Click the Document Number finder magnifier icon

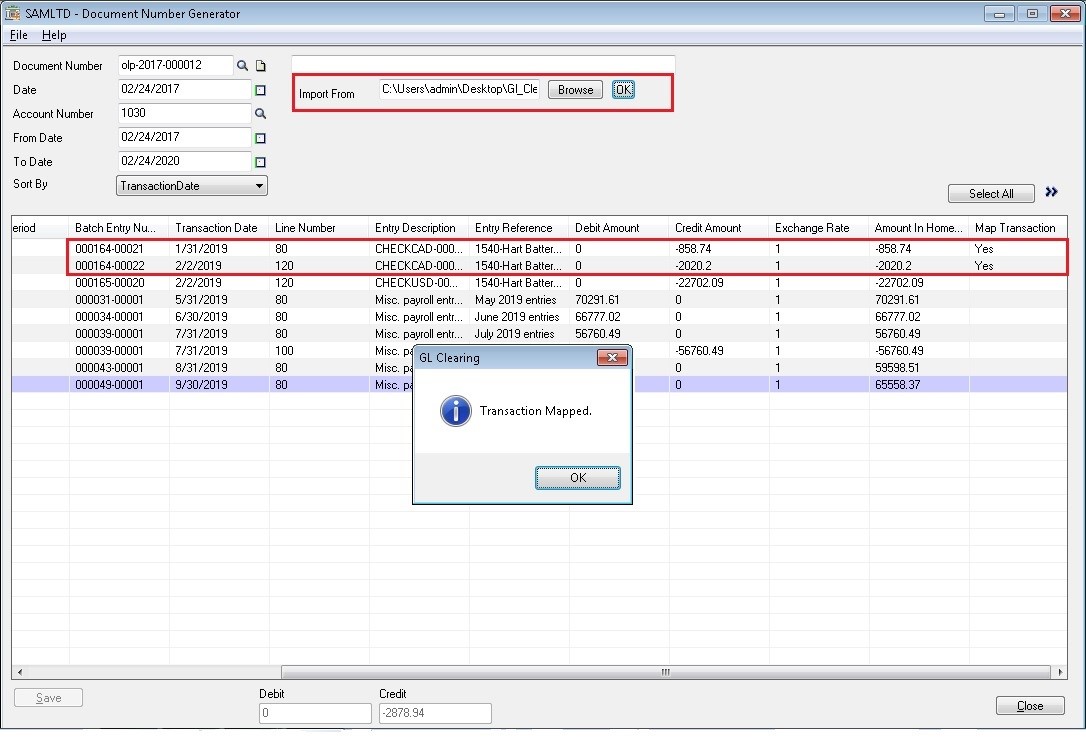pos(242,66)
